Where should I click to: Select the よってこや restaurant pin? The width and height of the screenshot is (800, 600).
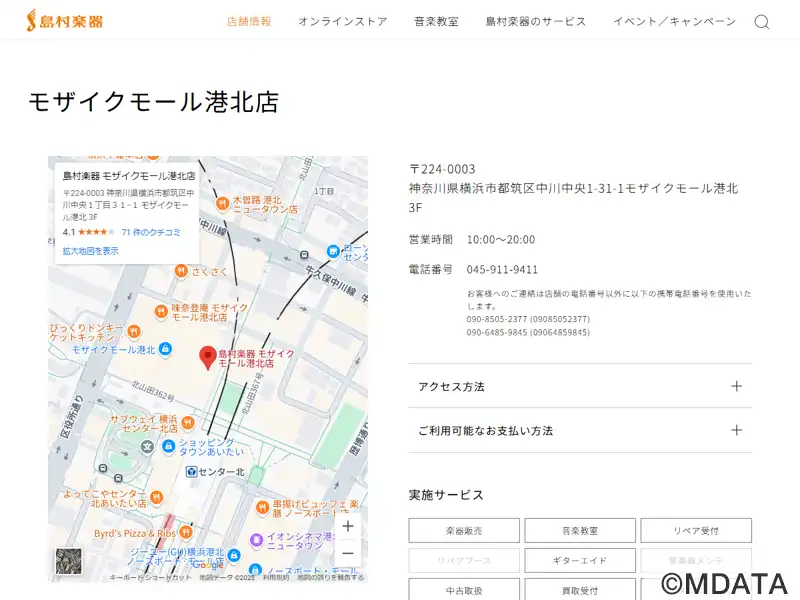pyautogui.click(x=157, y=497)
